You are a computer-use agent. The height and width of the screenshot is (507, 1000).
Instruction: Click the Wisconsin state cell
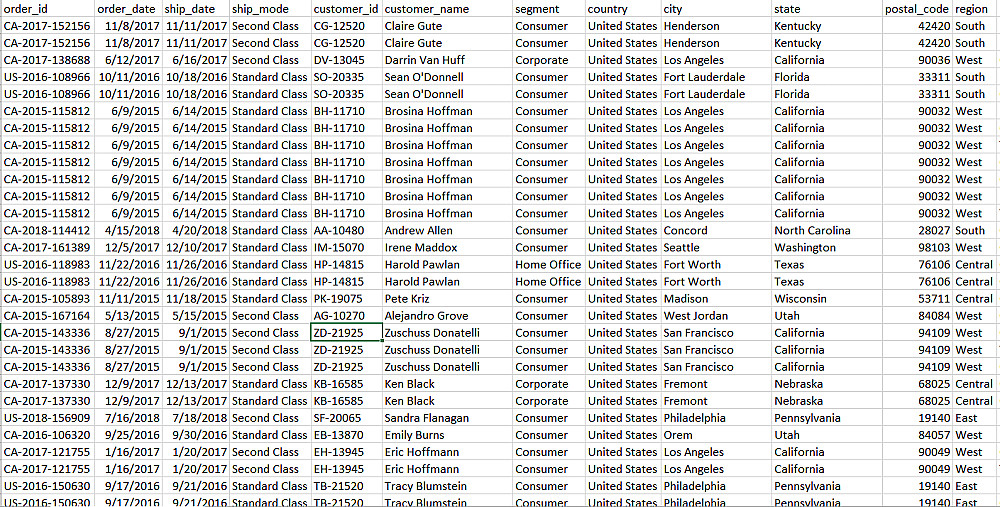click(x=827, y=298)
